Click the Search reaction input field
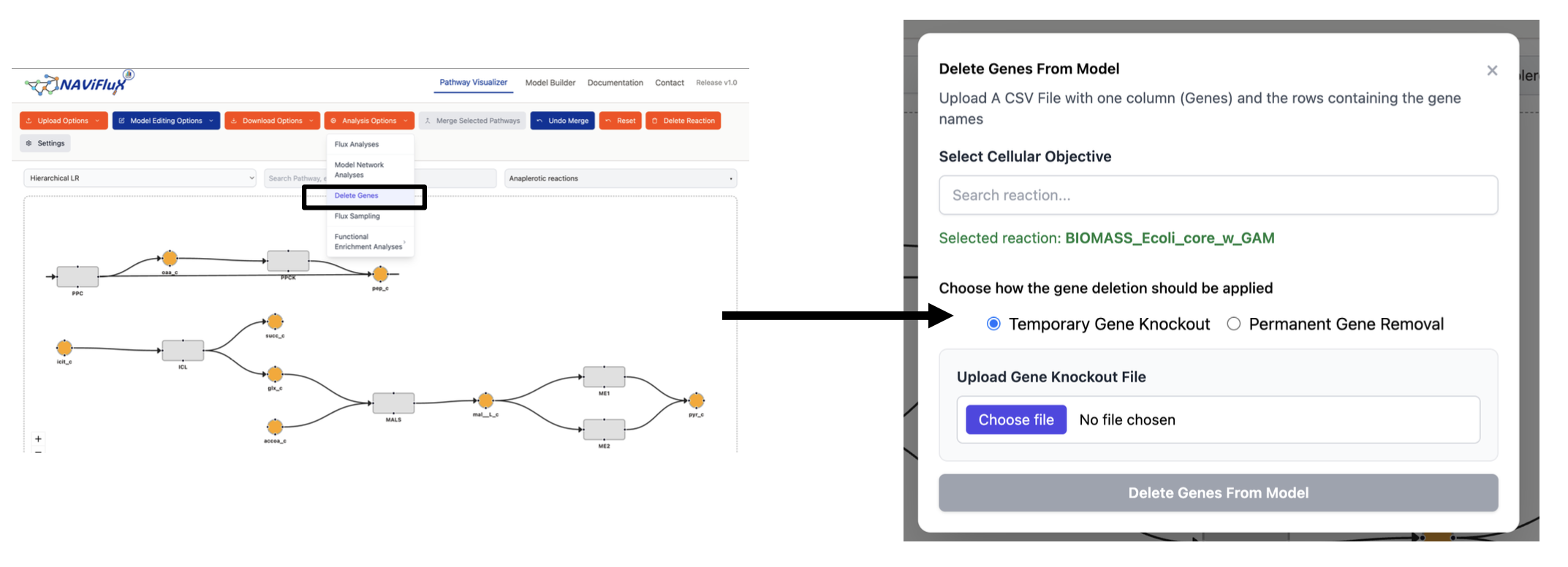 tap(1218, 195)
